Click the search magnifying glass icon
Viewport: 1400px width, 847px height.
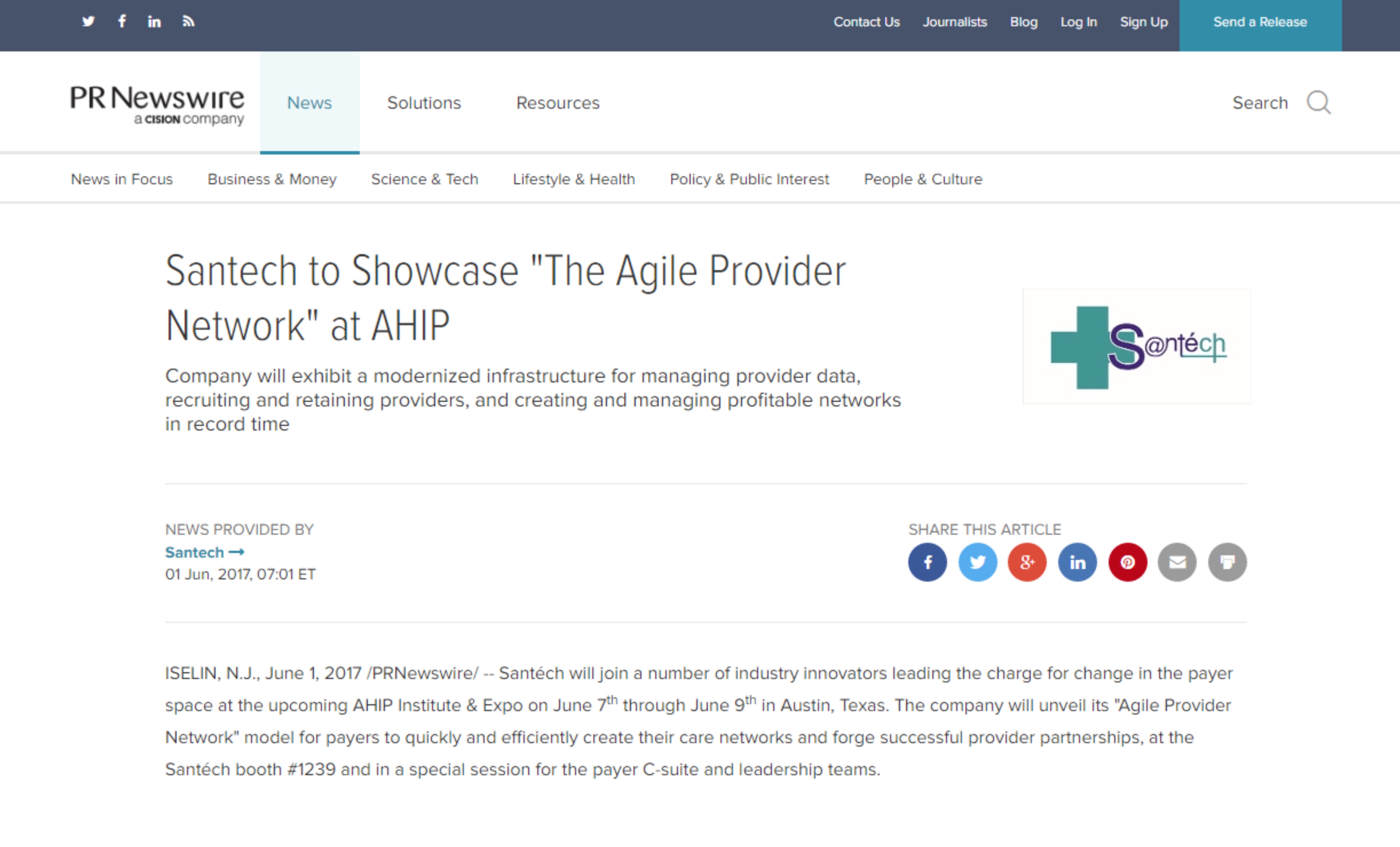tap(1318, 103)
